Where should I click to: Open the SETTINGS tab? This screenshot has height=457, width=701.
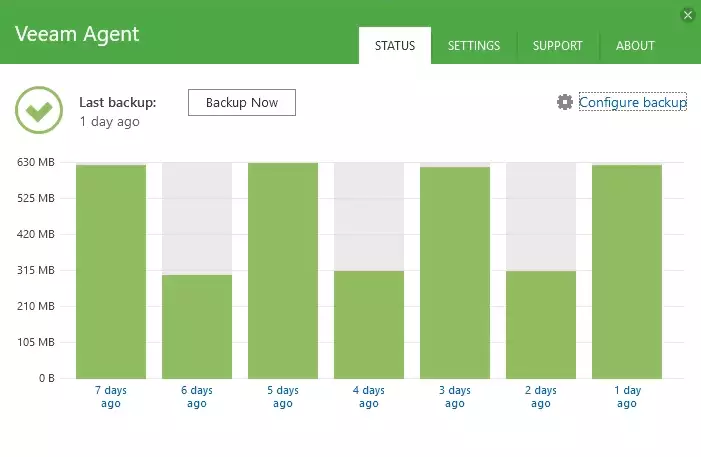tap(473, 46)
